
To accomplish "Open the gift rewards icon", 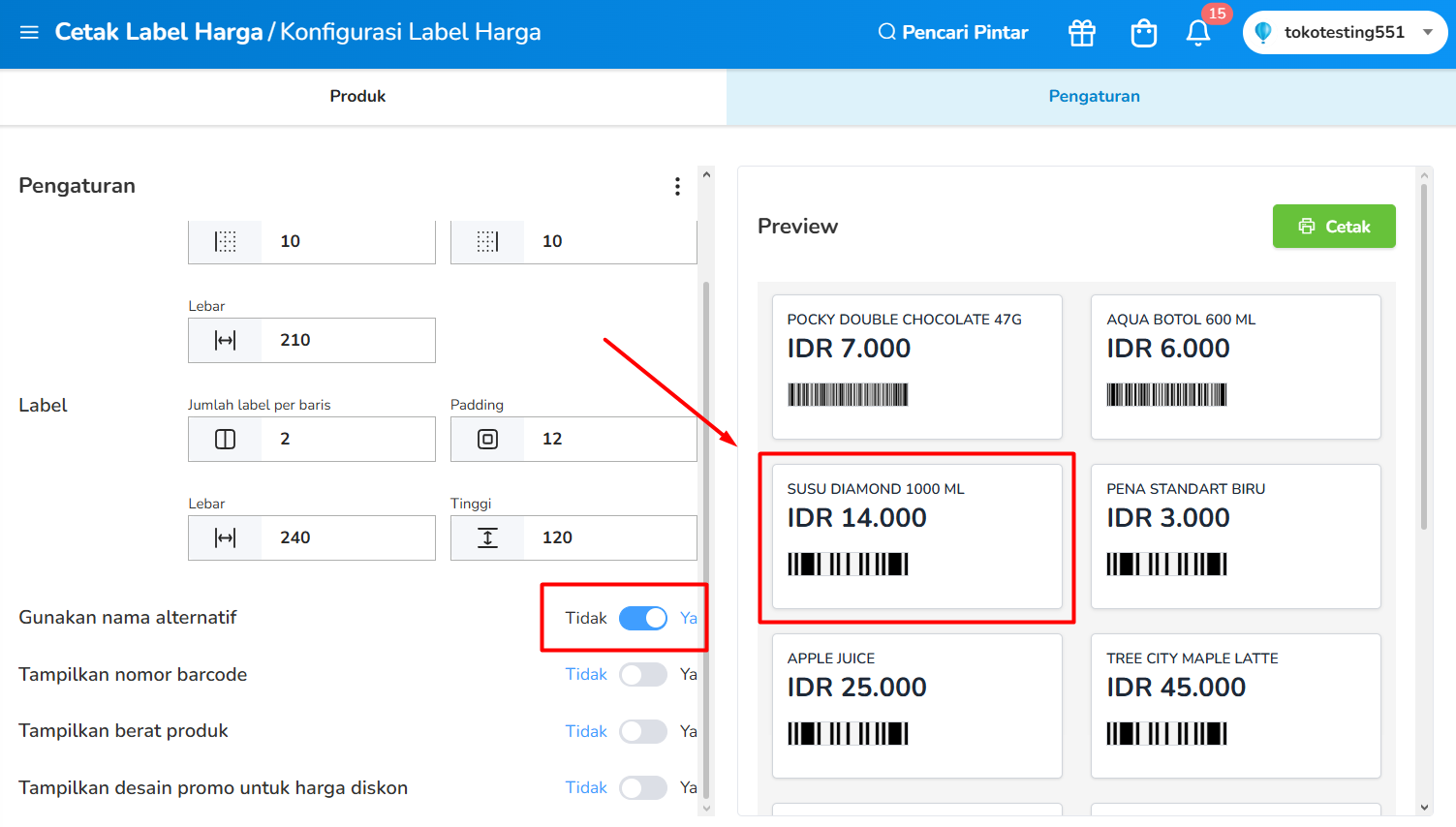I will [x=1082, y=33].
